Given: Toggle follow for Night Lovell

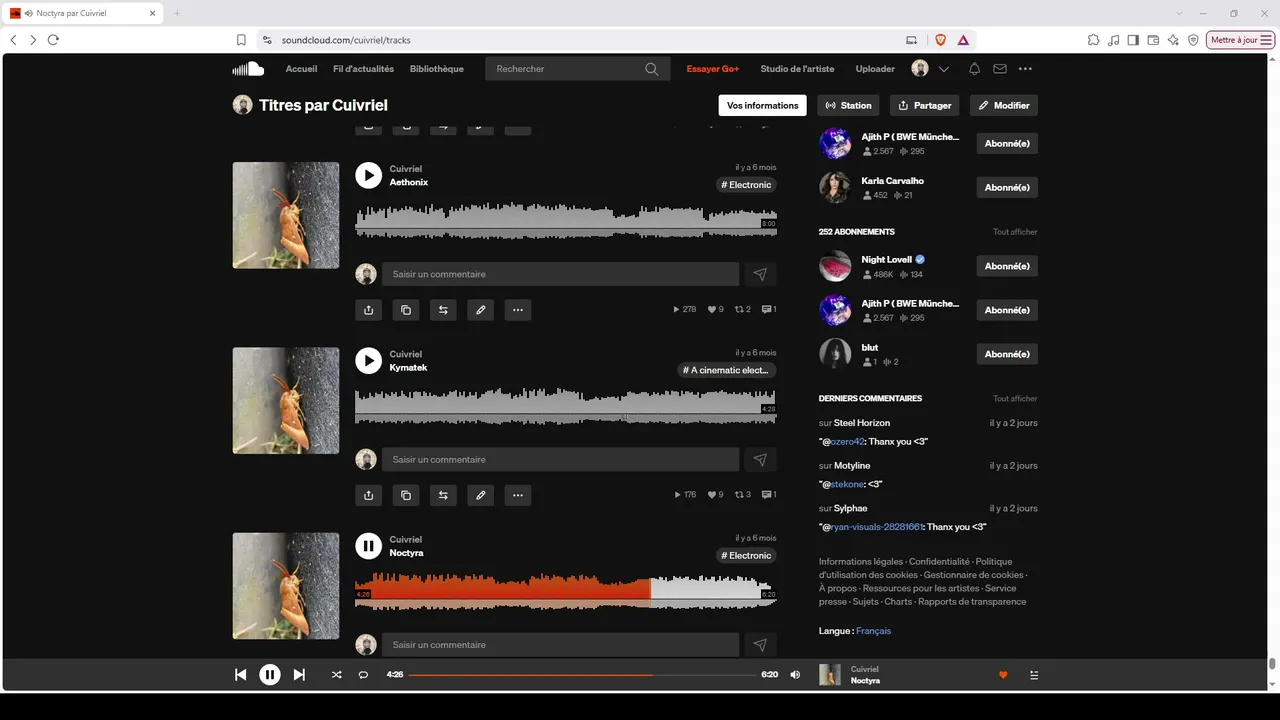Looking at the screenshot, I should 1007,266.
